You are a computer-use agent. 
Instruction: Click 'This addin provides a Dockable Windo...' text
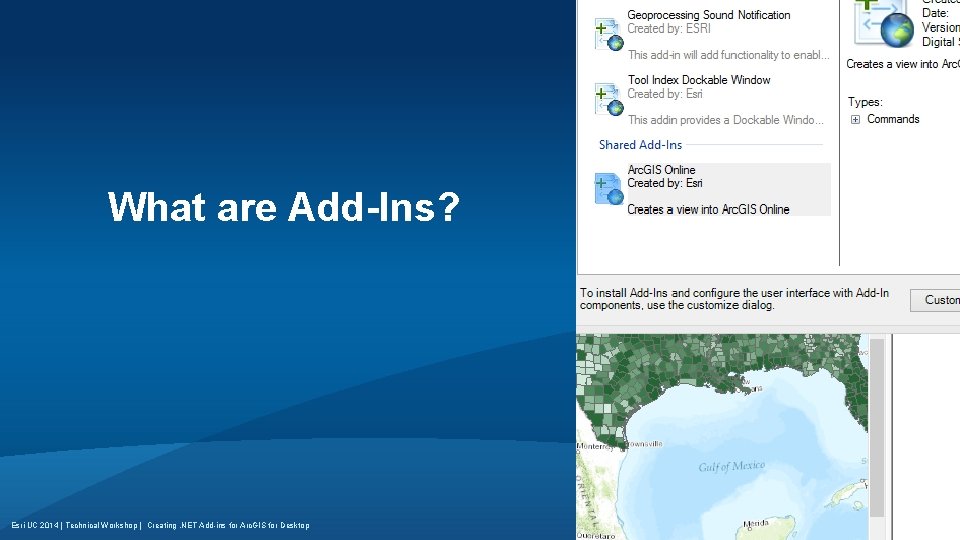tap(726, 120)
